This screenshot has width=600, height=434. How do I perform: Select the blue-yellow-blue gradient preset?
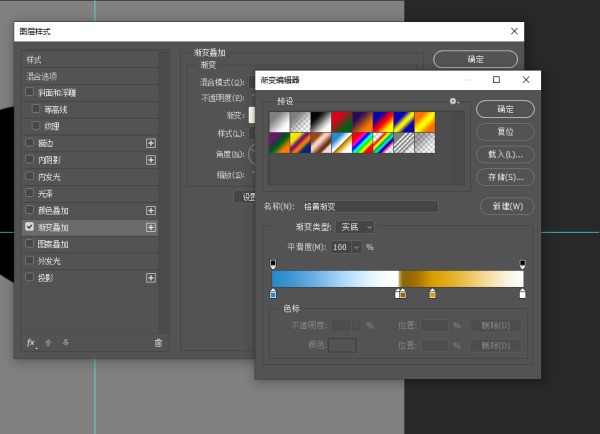click(404, 122)
